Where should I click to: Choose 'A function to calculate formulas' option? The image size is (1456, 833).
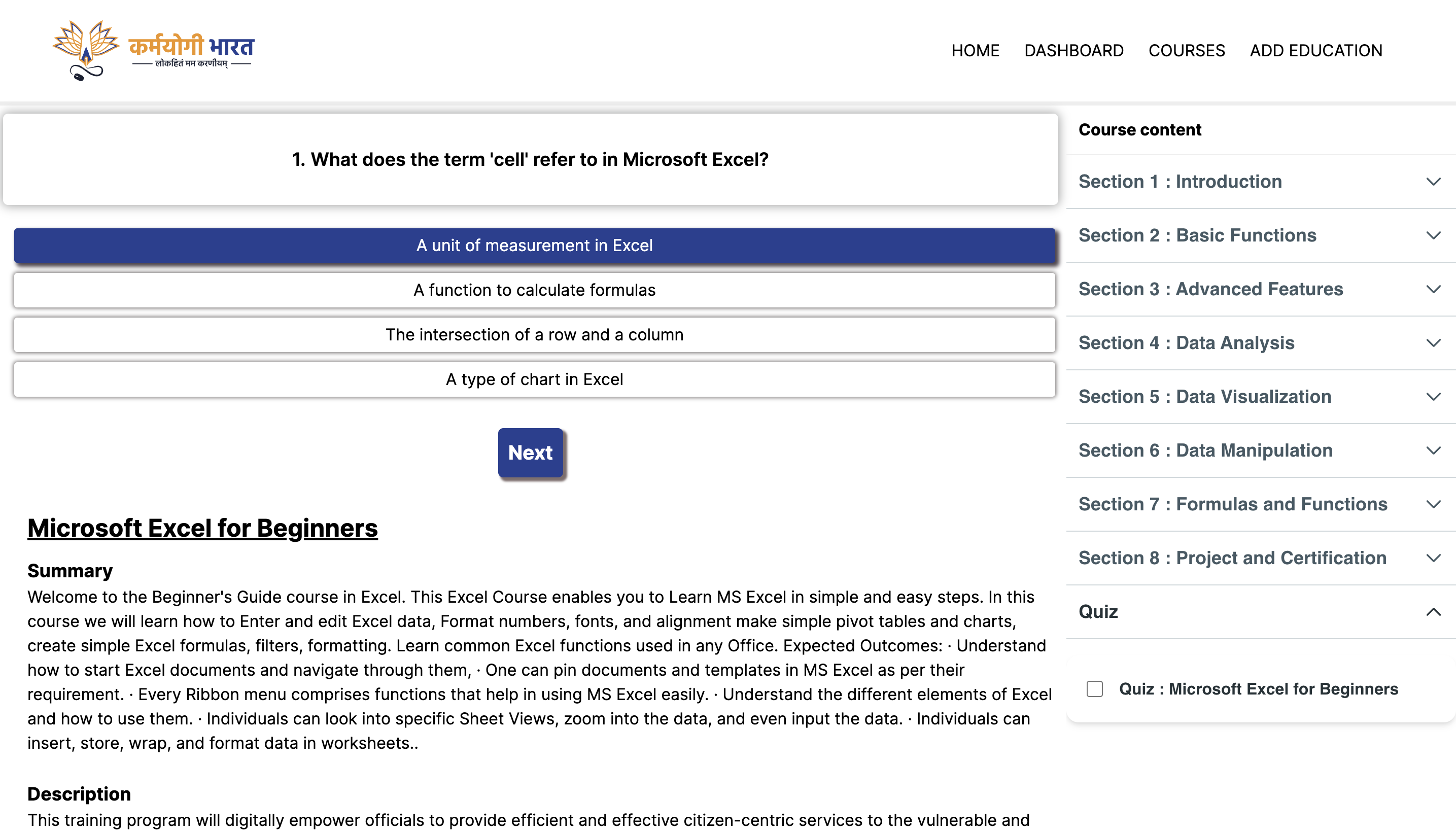[x=534, y=290]
